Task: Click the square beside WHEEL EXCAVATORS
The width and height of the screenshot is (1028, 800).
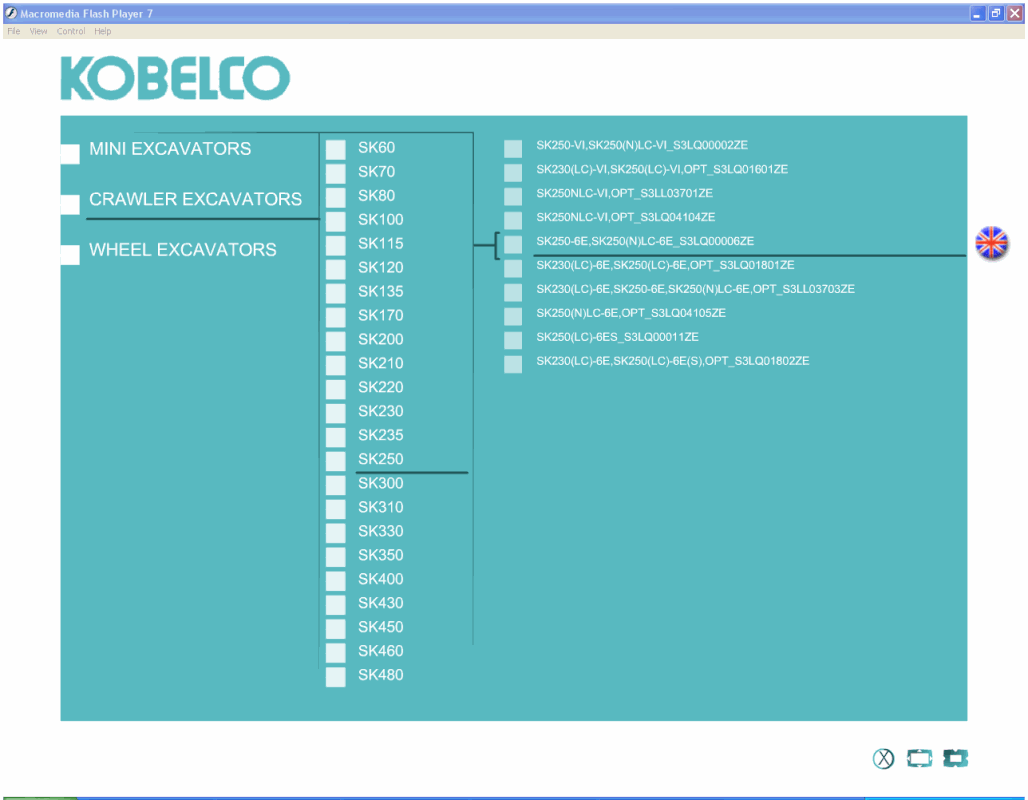Action: point(70,254)
